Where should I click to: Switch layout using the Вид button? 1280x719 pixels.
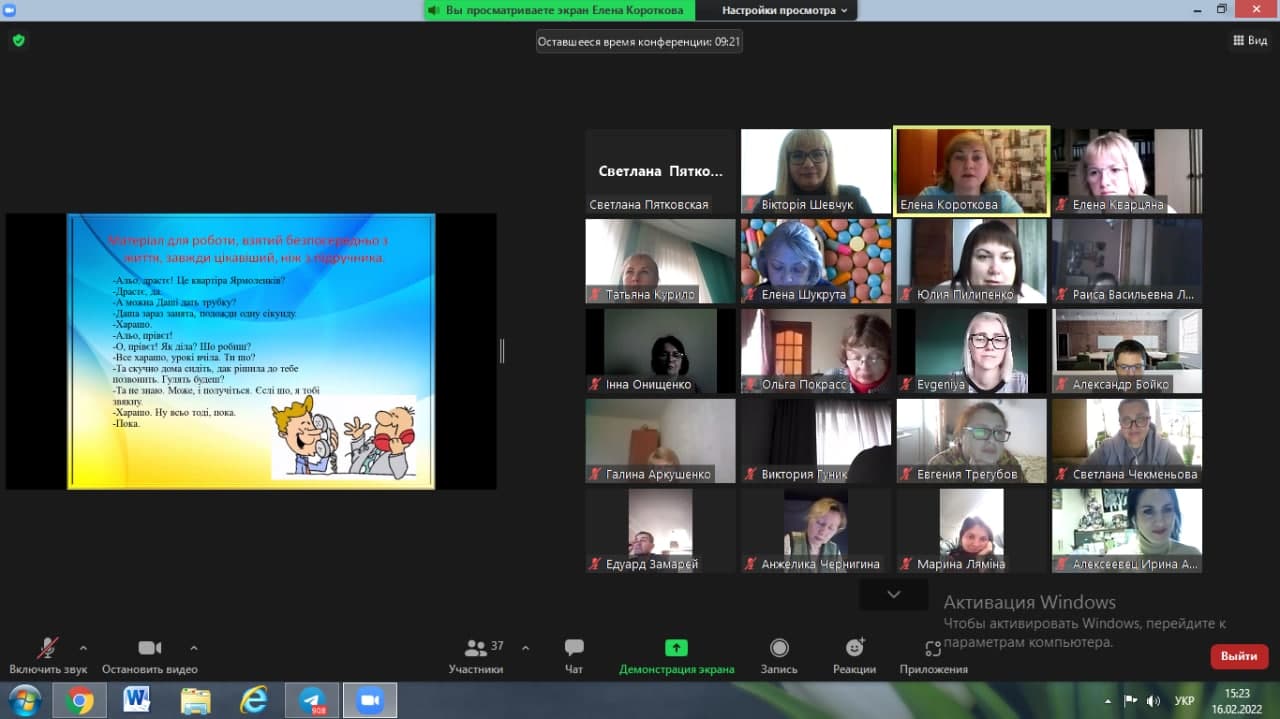1250,41
